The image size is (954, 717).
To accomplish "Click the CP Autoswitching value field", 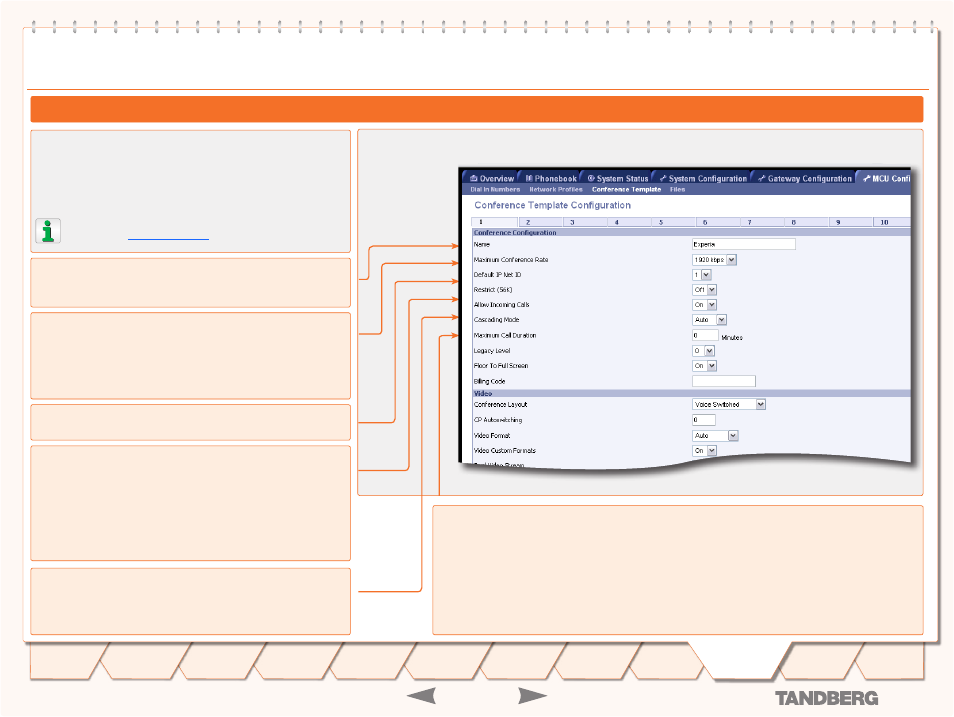I will pos(704,420).
